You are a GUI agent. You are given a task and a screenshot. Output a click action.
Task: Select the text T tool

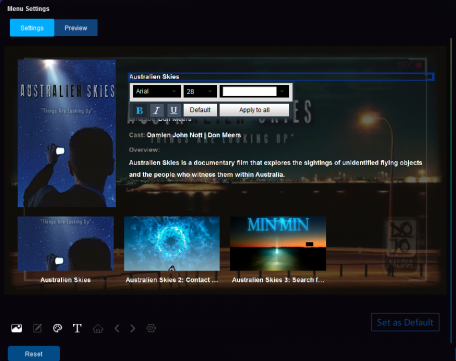(77, 328)
